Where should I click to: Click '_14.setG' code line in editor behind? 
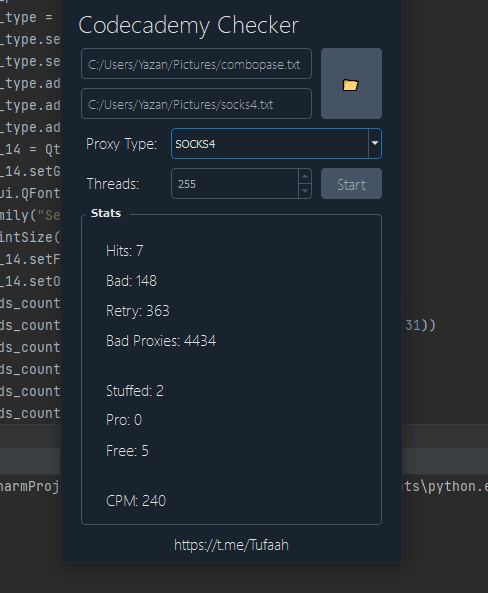click(30, 171)
